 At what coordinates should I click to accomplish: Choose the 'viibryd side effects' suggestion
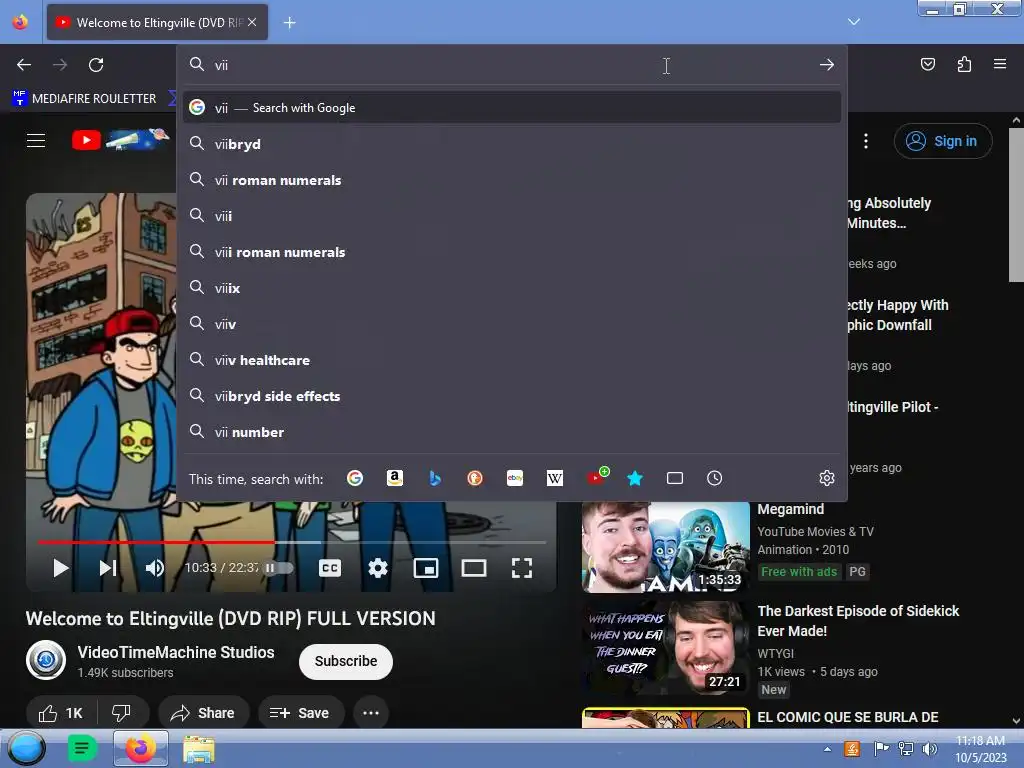click(x=512, y=396)
